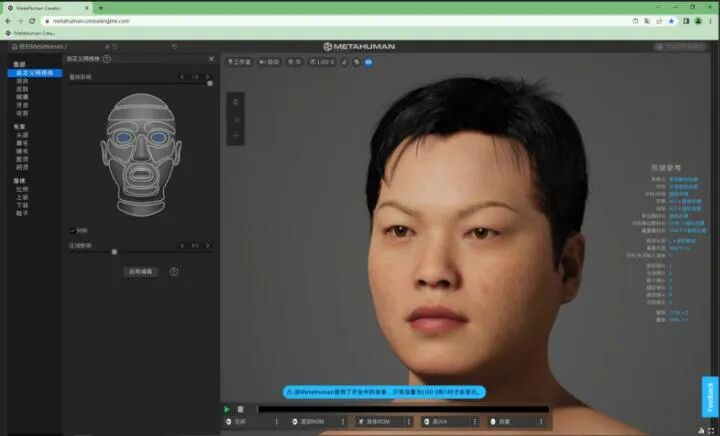
Task: Select the left blue eye region on face map
Action: (x=124, y=137)
